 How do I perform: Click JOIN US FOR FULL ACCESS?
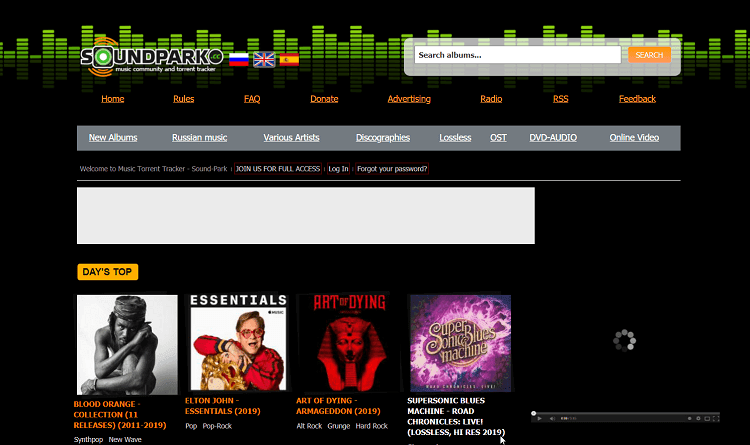tap(278, 169)
